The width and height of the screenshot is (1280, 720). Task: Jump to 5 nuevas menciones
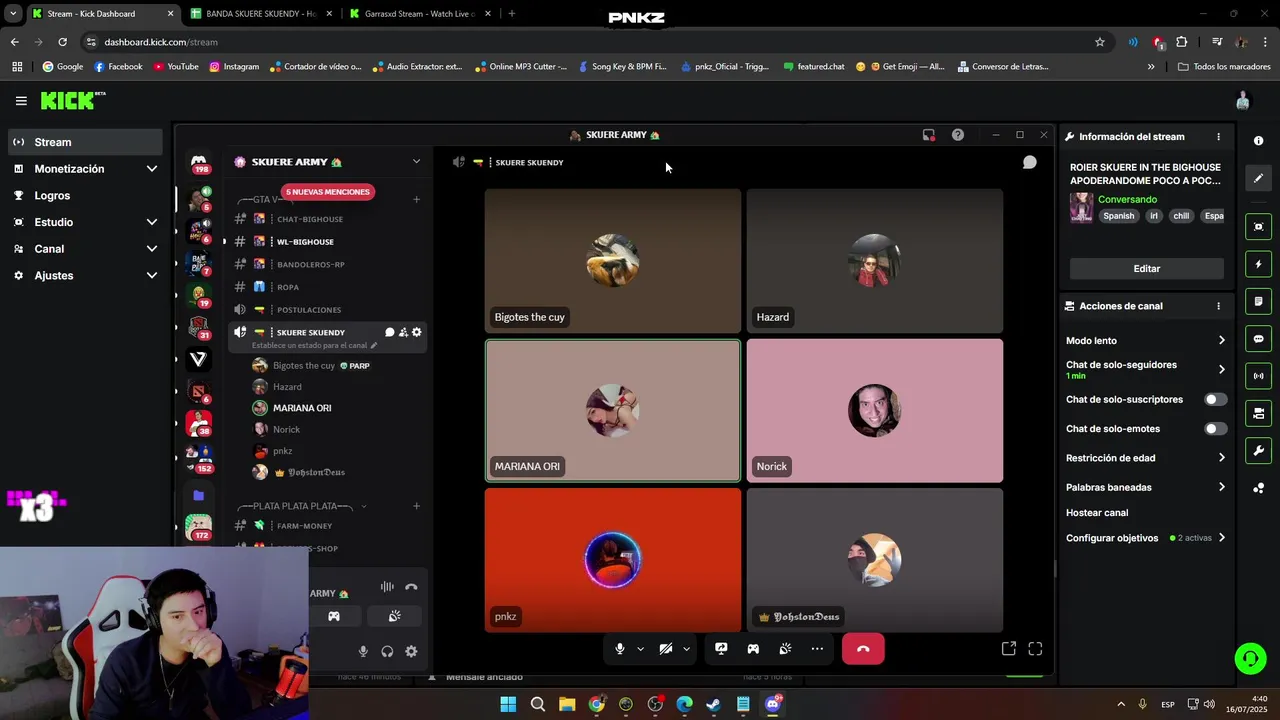tap(328, 192)
